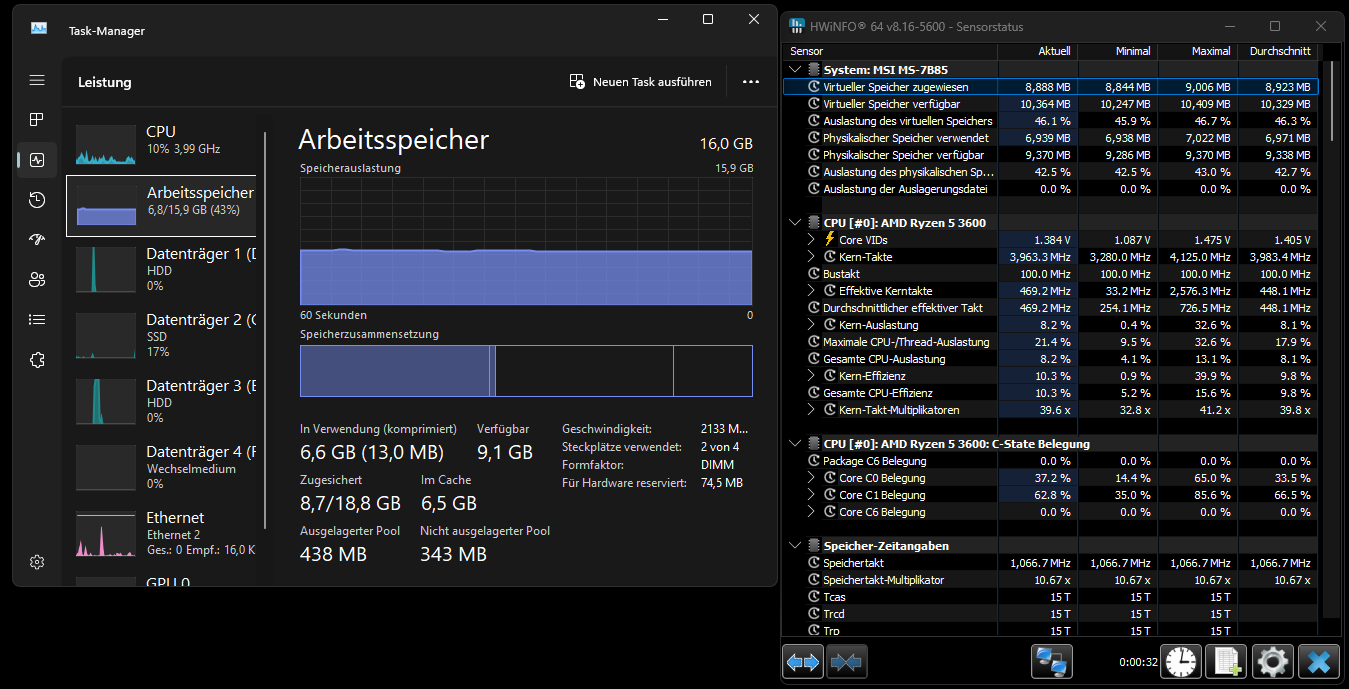This screenshot has width=1349, height=689.
Task: Expand the Core VIDs row
Action: [811, 240]
